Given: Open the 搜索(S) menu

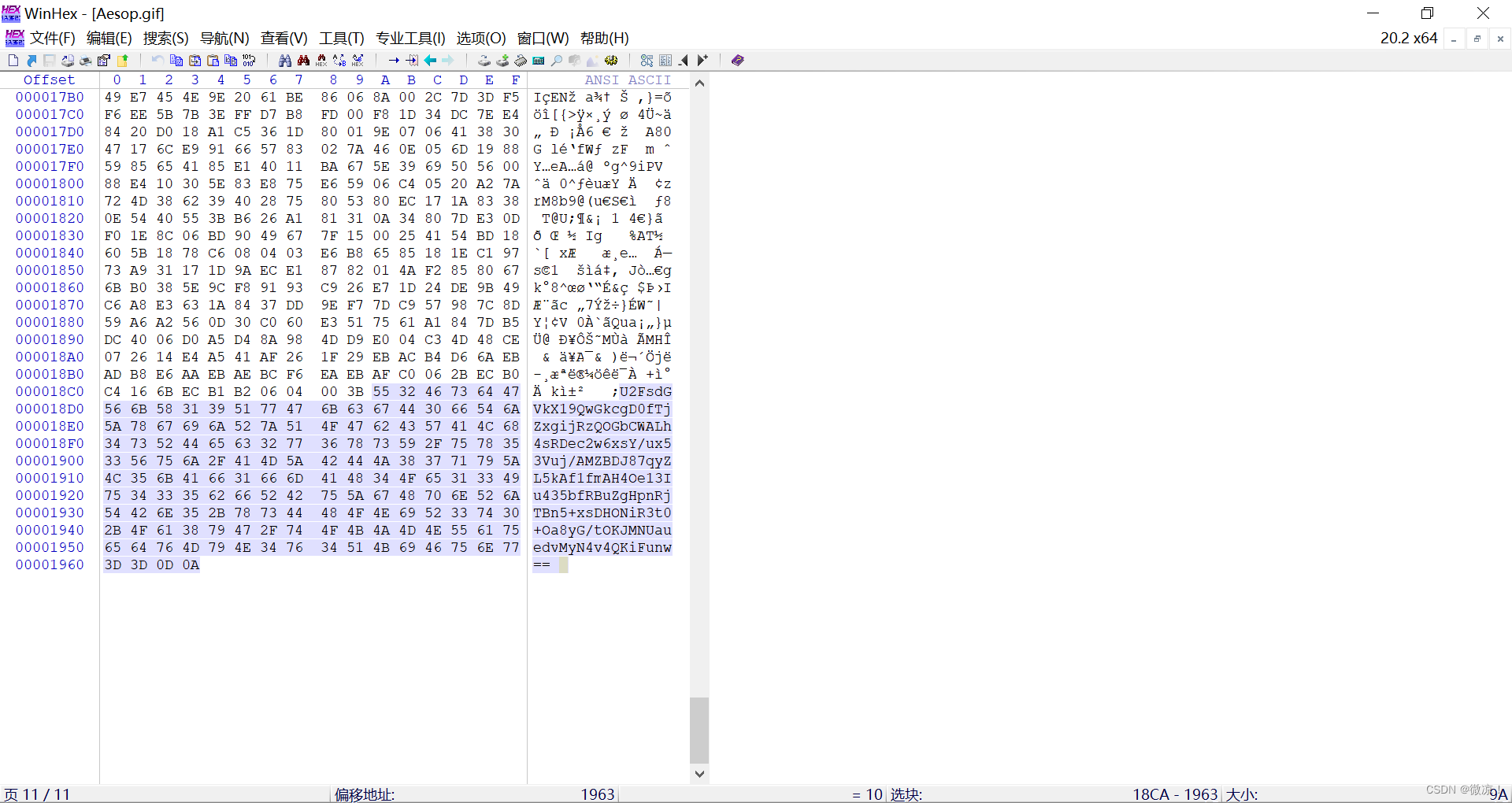Looking at the screenshot, I should pyautogui.click(x=166, y=38).
